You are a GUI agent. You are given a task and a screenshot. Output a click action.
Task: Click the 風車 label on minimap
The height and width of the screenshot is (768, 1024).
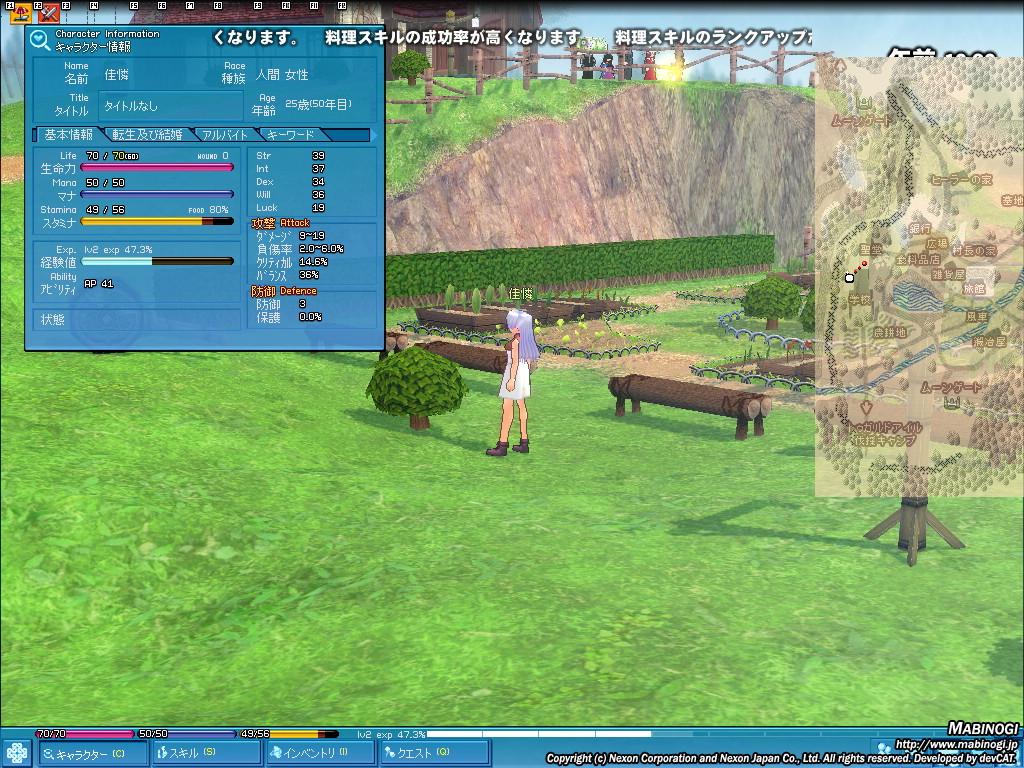coord(977,317)
